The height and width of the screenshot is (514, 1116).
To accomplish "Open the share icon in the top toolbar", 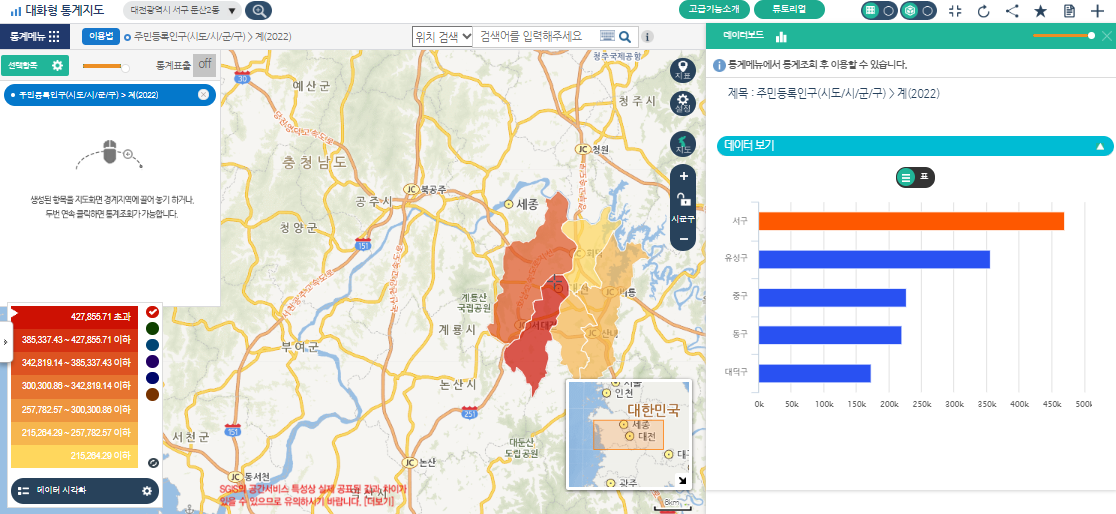I will tap(1012, 11).
